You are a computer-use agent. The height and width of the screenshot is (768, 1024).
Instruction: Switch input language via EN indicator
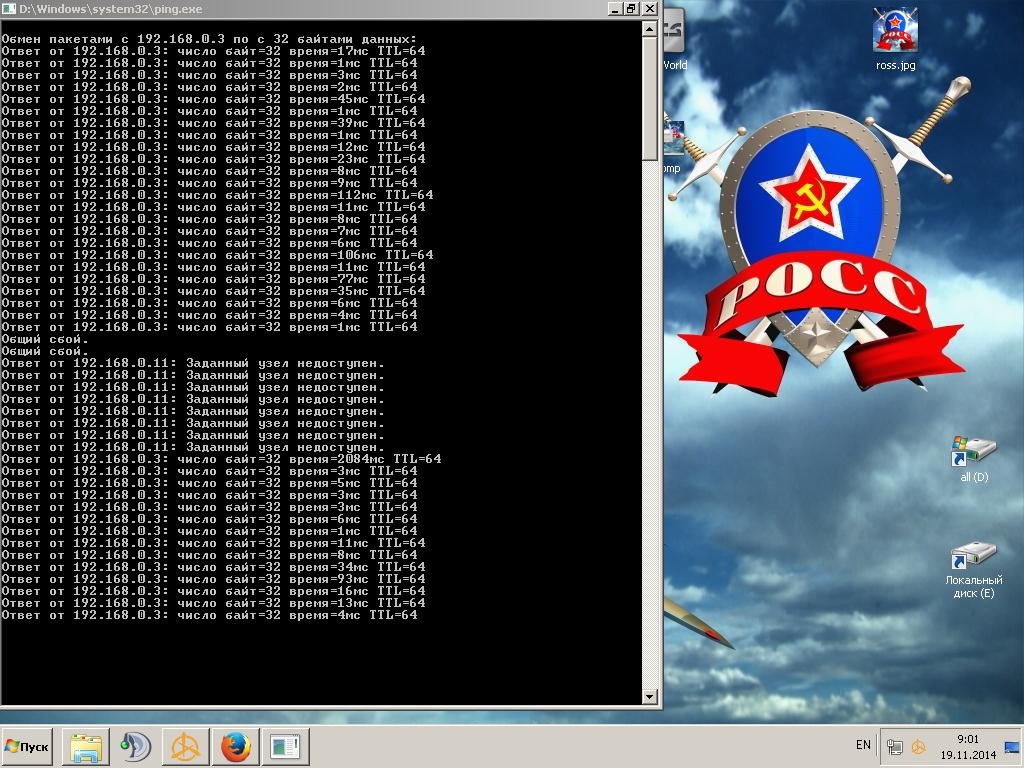pyautogui.click(x=863, y=745)
